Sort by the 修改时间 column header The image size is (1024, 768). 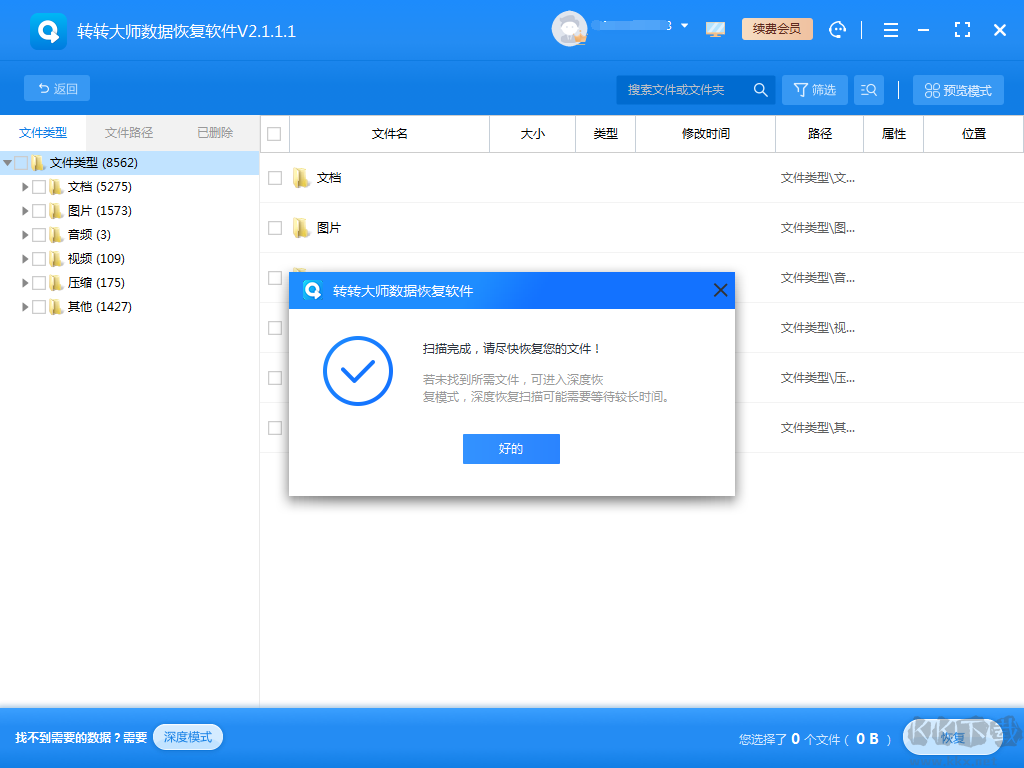[705, 134]
